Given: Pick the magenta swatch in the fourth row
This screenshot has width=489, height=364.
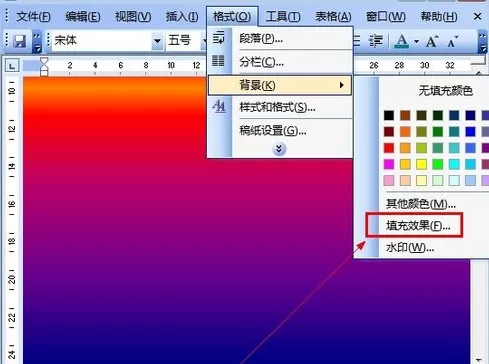Looking at the screenshot, I should 389,164.
